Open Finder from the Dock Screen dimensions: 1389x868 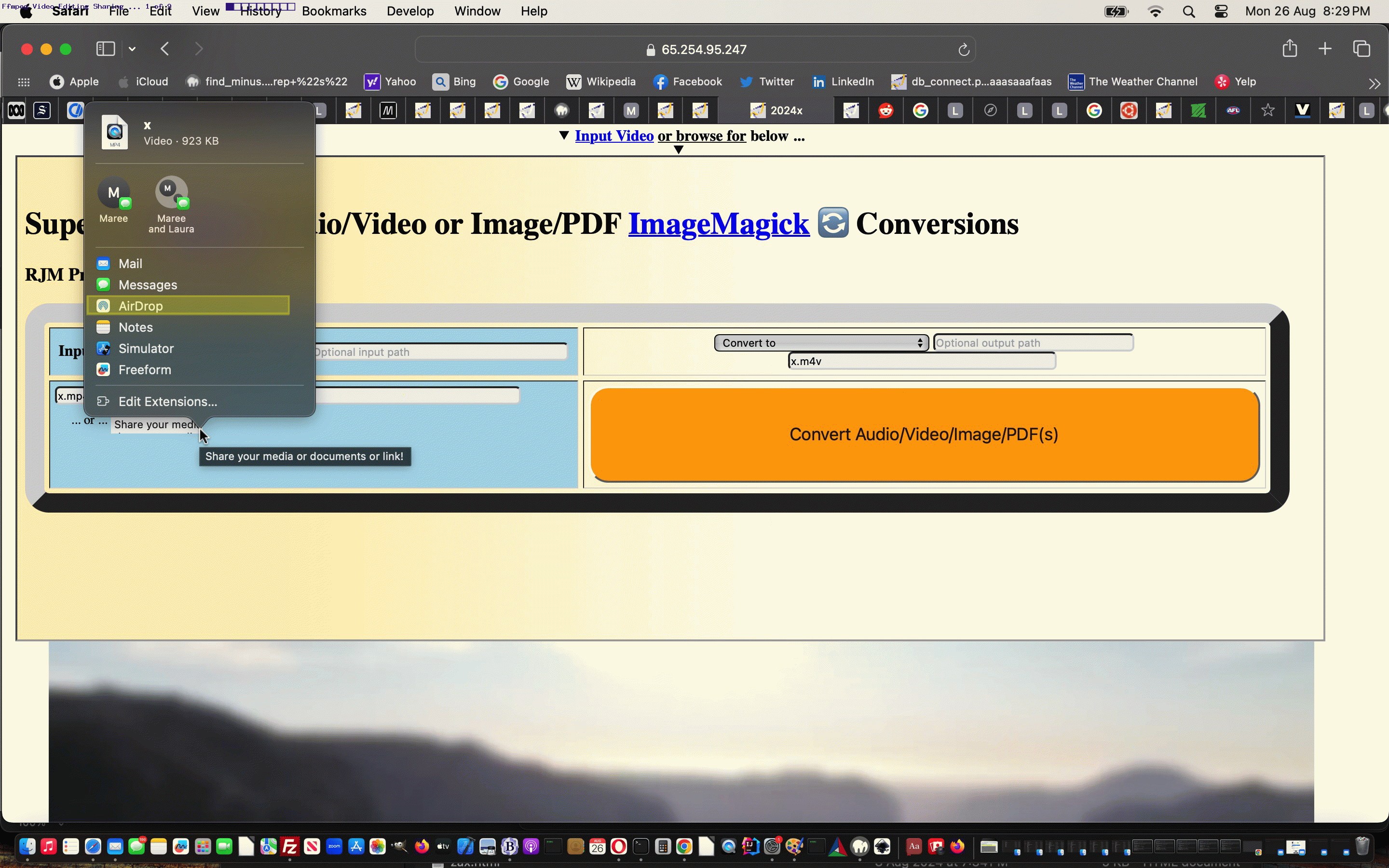27,846
